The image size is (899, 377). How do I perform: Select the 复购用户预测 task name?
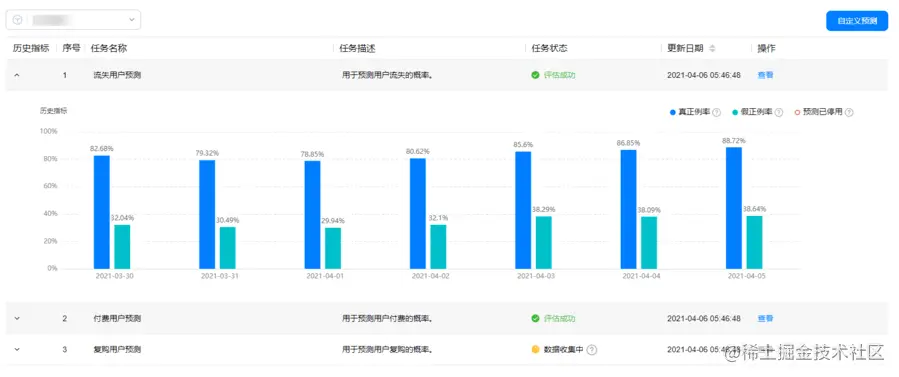click(x=117, y=349)
